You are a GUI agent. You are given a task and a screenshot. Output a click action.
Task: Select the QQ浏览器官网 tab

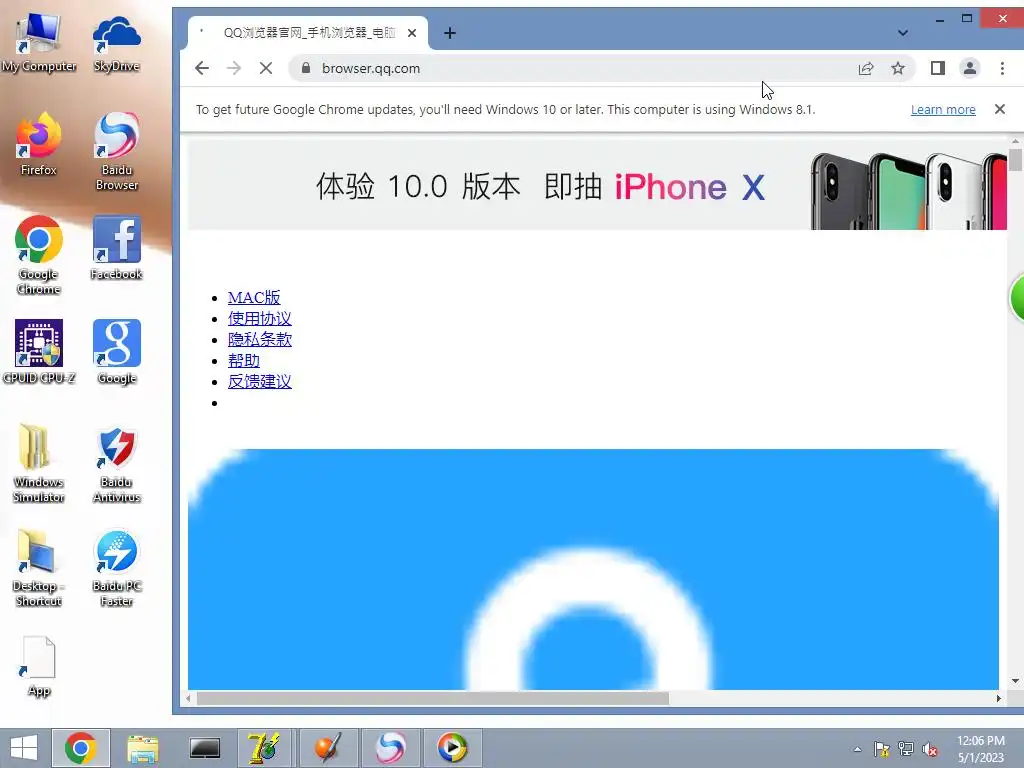pos(308,33)
